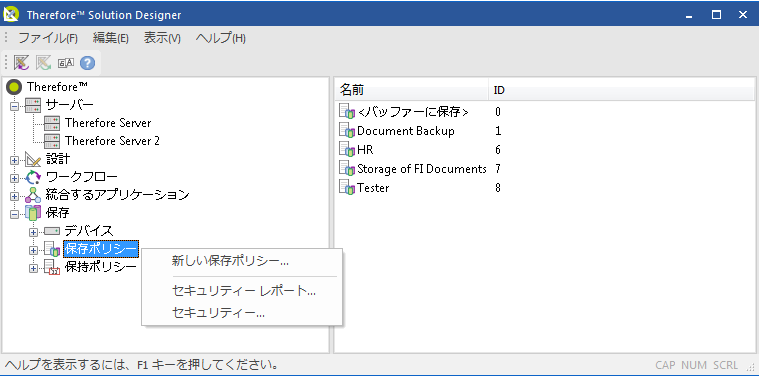
Task: Select Document Backup list entry
Action: [406, 131]
